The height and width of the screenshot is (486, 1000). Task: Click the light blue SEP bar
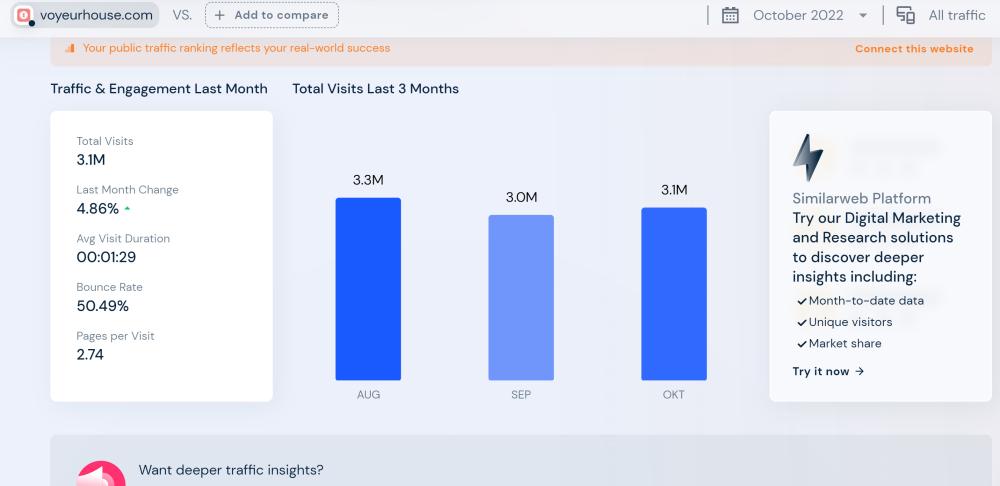521,297
